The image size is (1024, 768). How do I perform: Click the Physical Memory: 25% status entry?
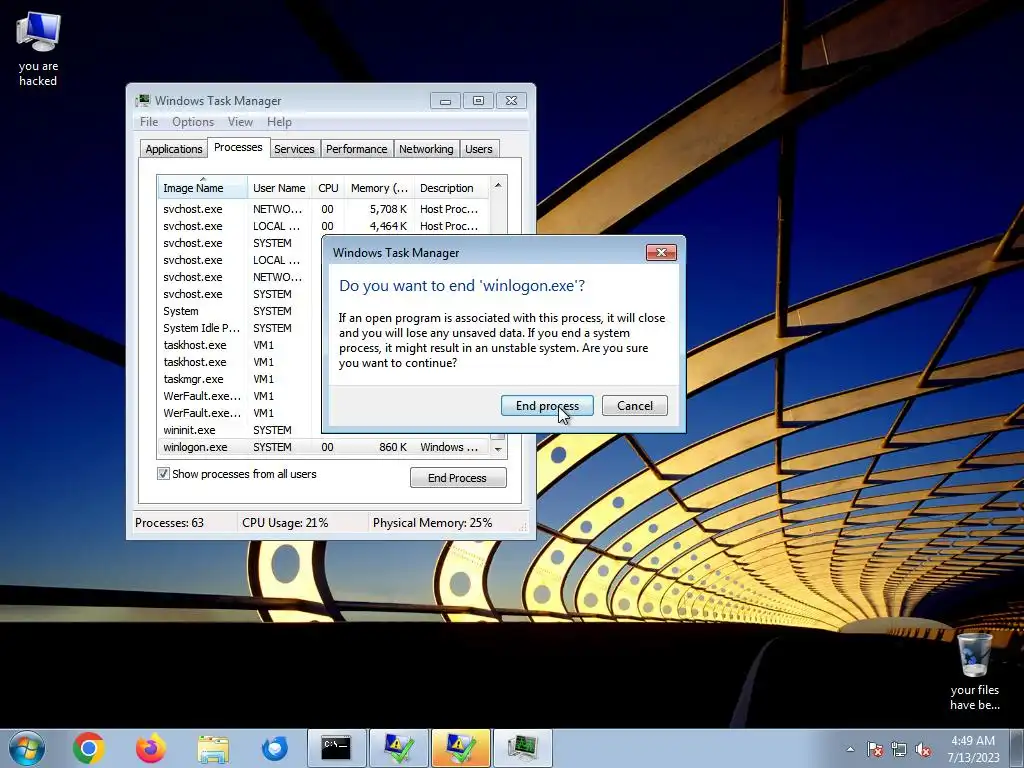pyautogui.click(x=432, y=522)
